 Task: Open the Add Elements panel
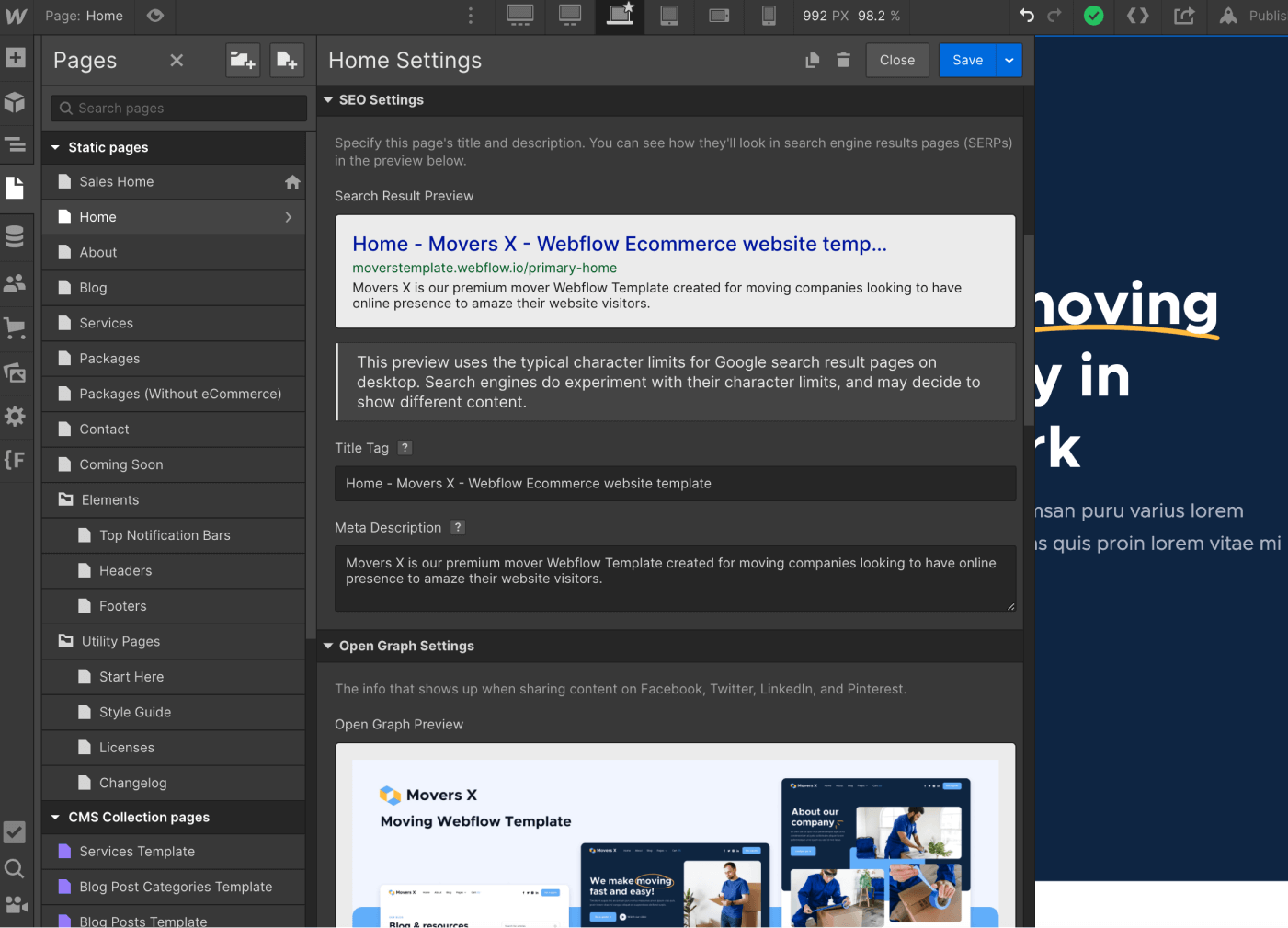tap(16, 57)
